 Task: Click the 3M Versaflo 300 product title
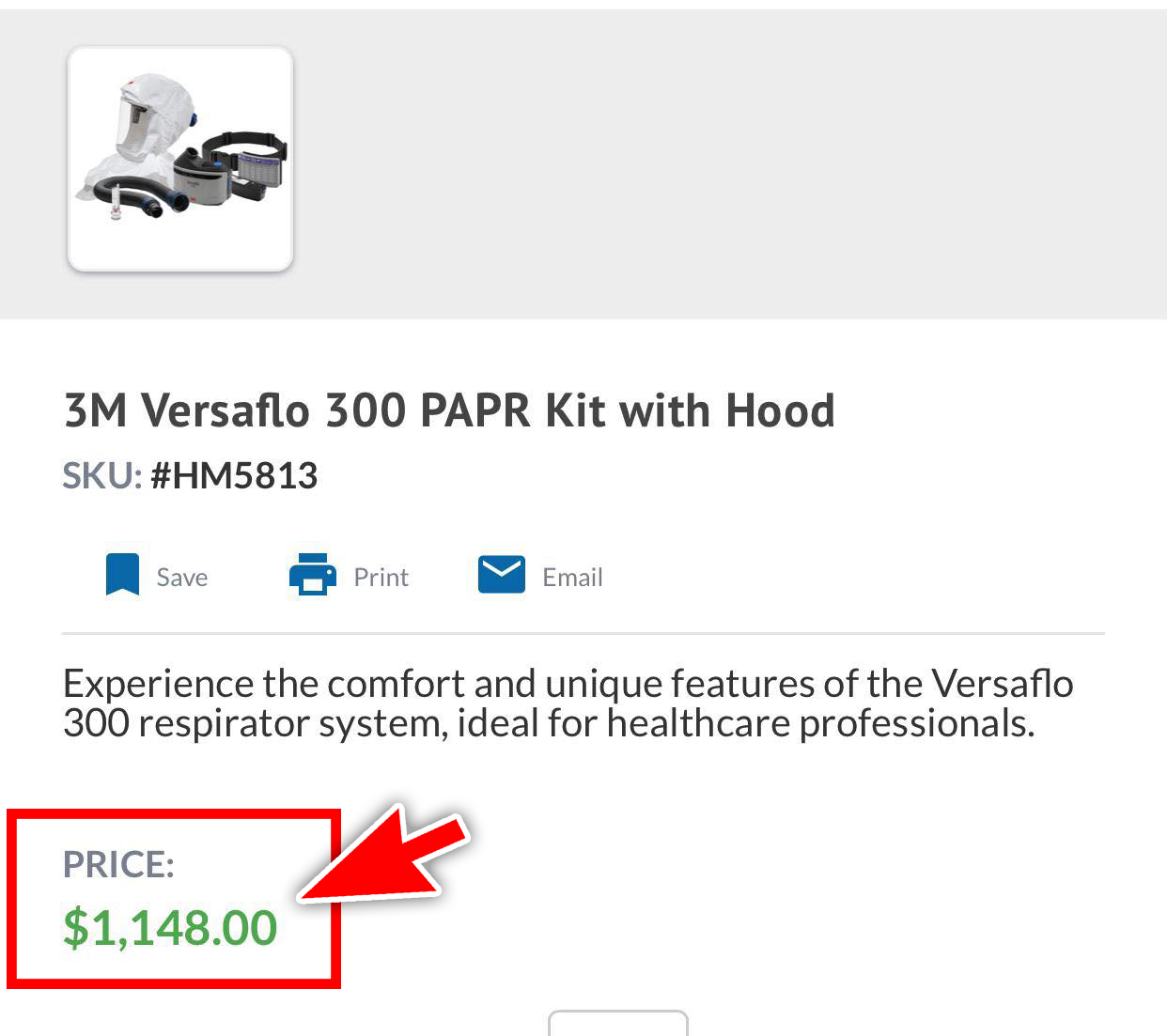tap(449, 410)
